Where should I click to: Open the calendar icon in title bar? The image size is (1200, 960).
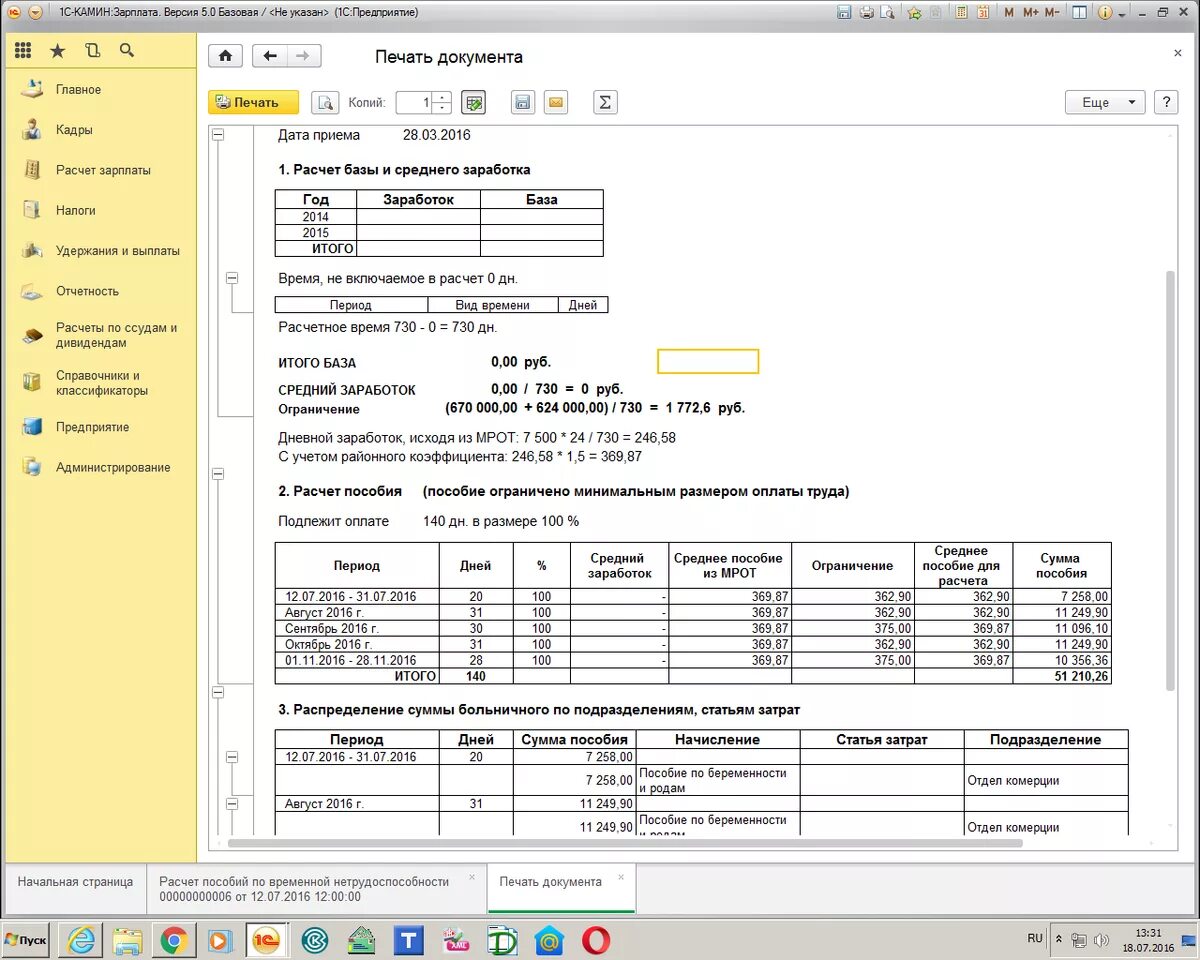984,13
